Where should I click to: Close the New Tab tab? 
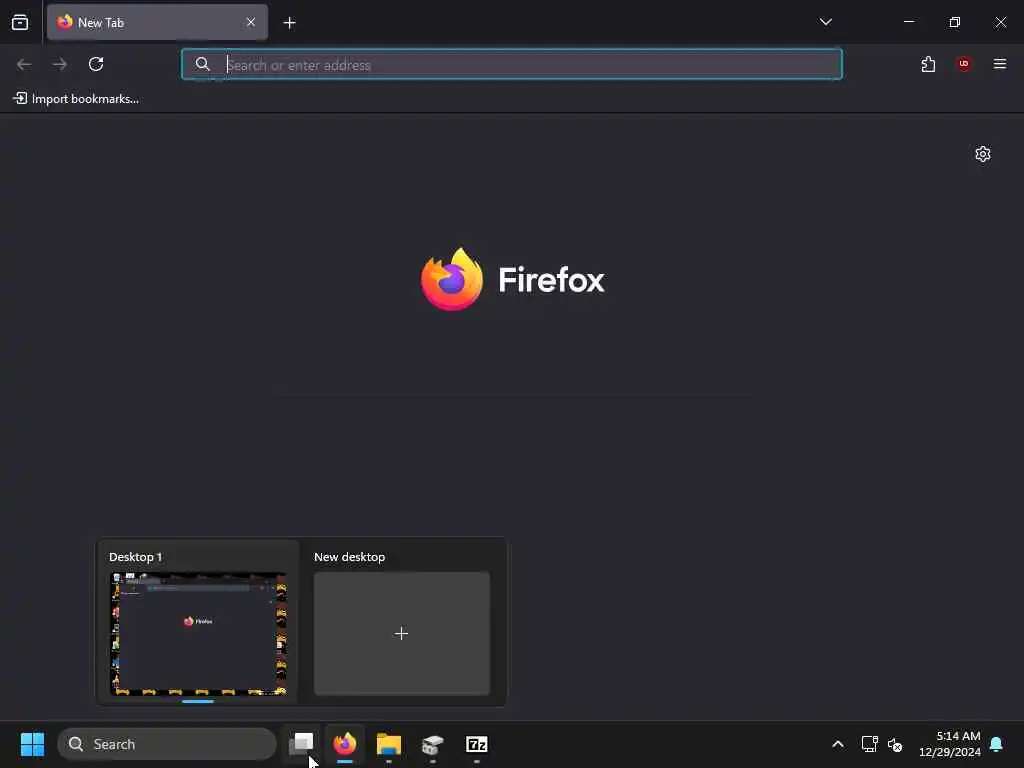tap(251, 22)
